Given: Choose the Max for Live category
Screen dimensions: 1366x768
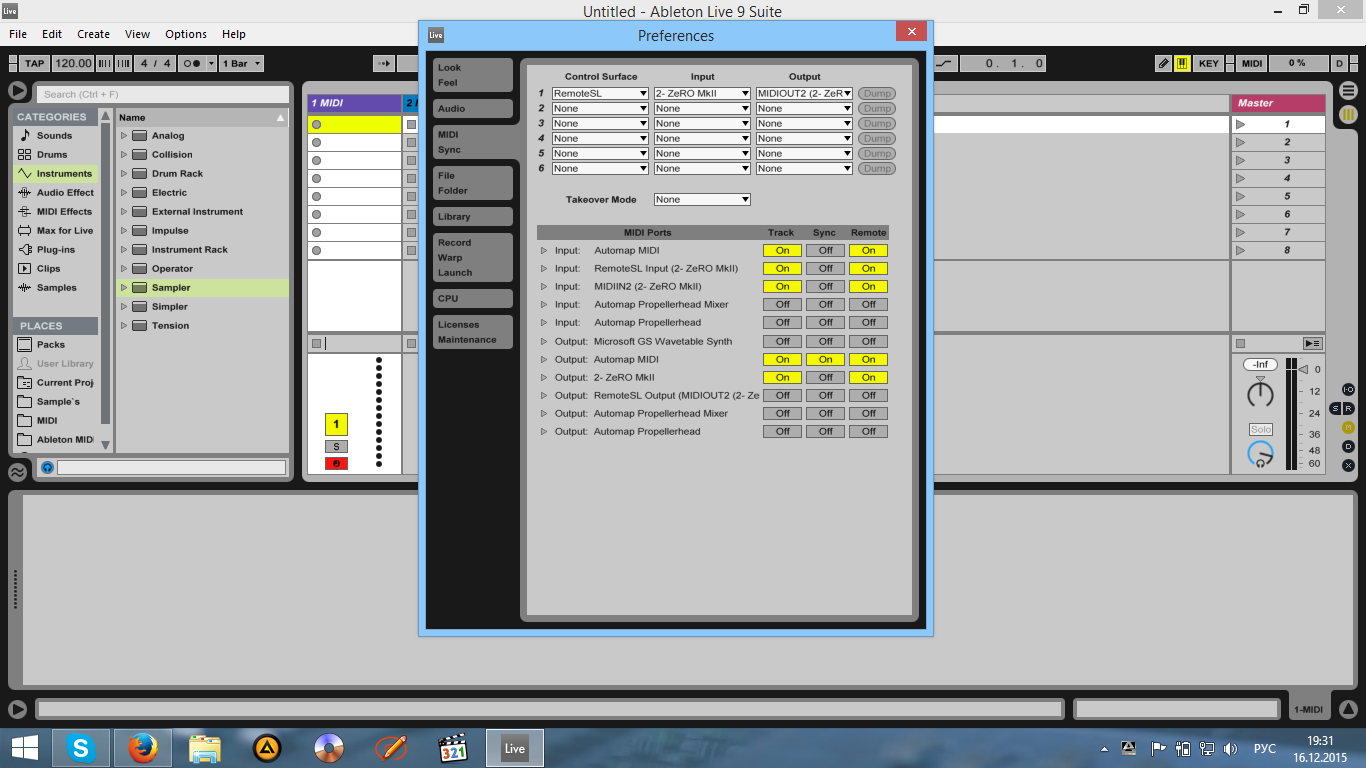Looking at the screenshot, I should (56, 230).
